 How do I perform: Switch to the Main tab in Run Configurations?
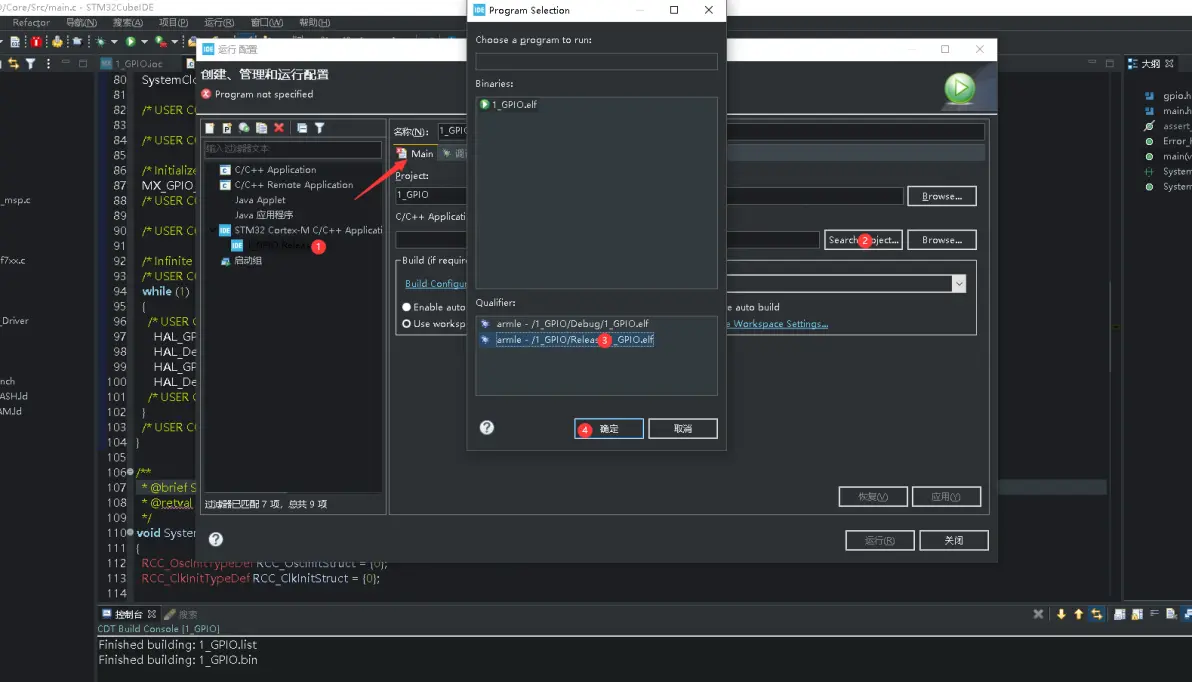click(415, 154)
